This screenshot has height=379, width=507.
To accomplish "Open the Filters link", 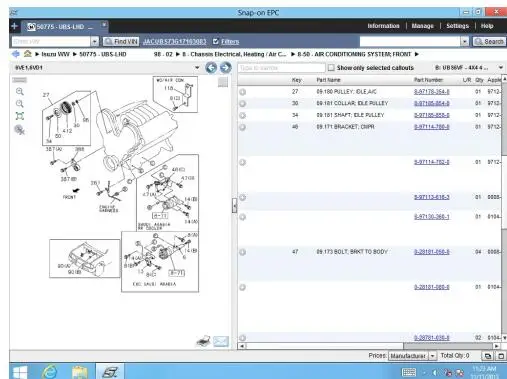I will tap(230, 42).
